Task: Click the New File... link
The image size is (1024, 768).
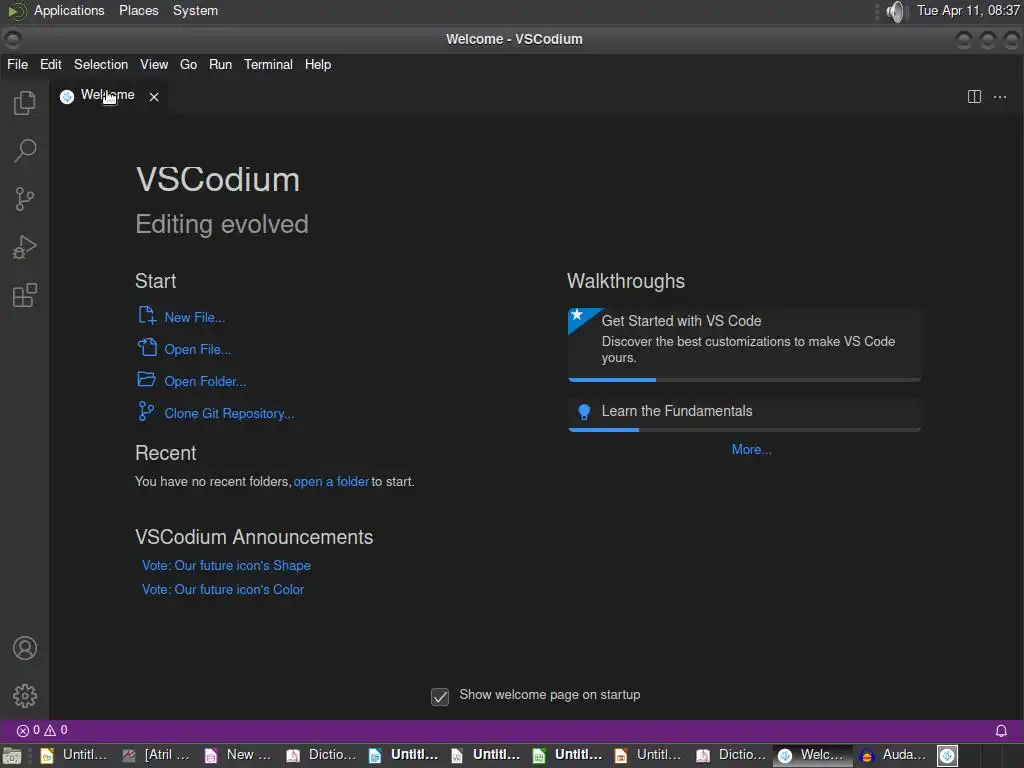Action: coord(195,317)
